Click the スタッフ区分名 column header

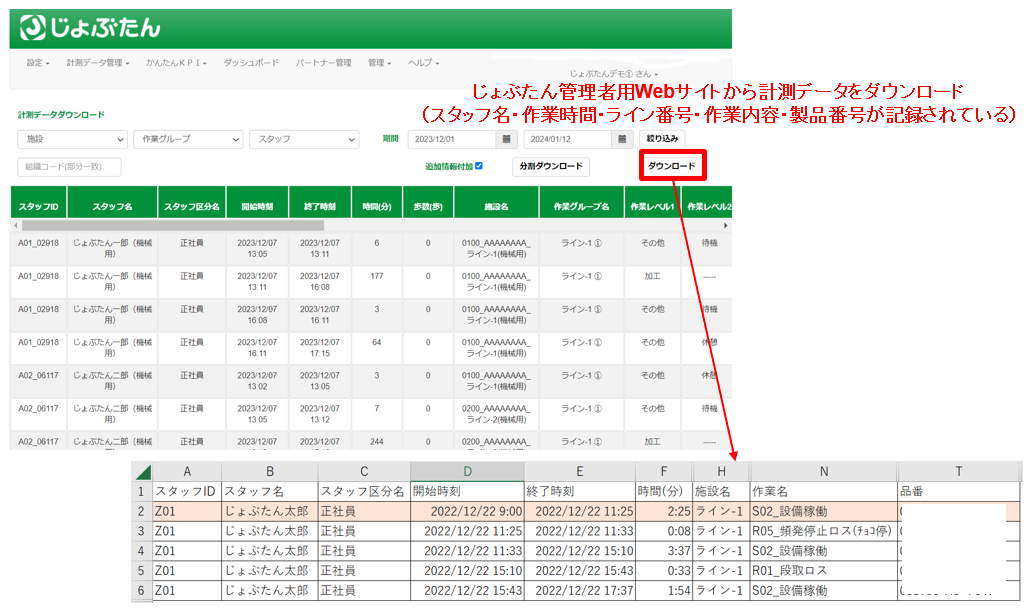(192, 202)
